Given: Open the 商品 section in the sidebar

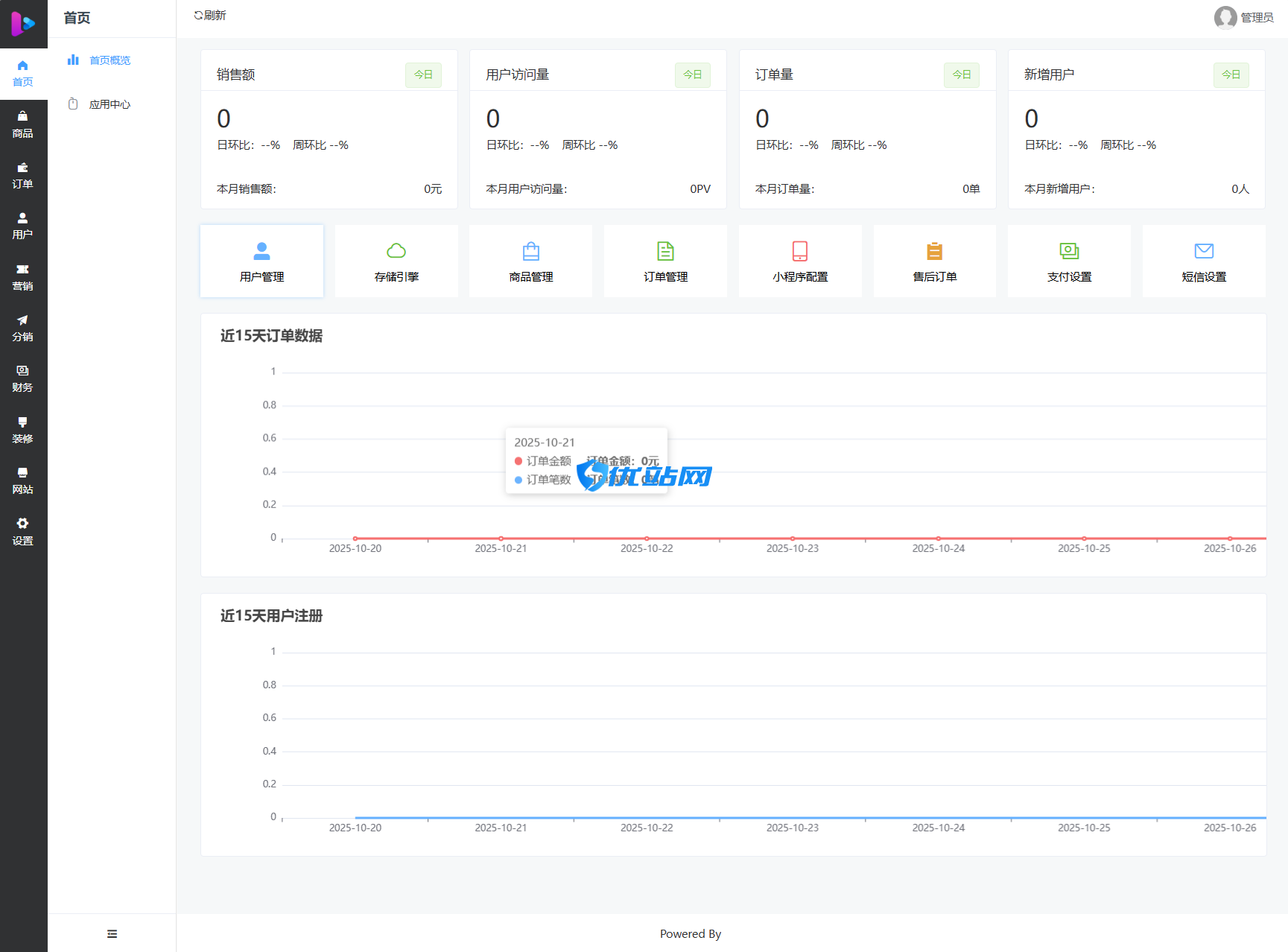Looking at the screenshot, I should pyautogui.click(x=23, y=123).
